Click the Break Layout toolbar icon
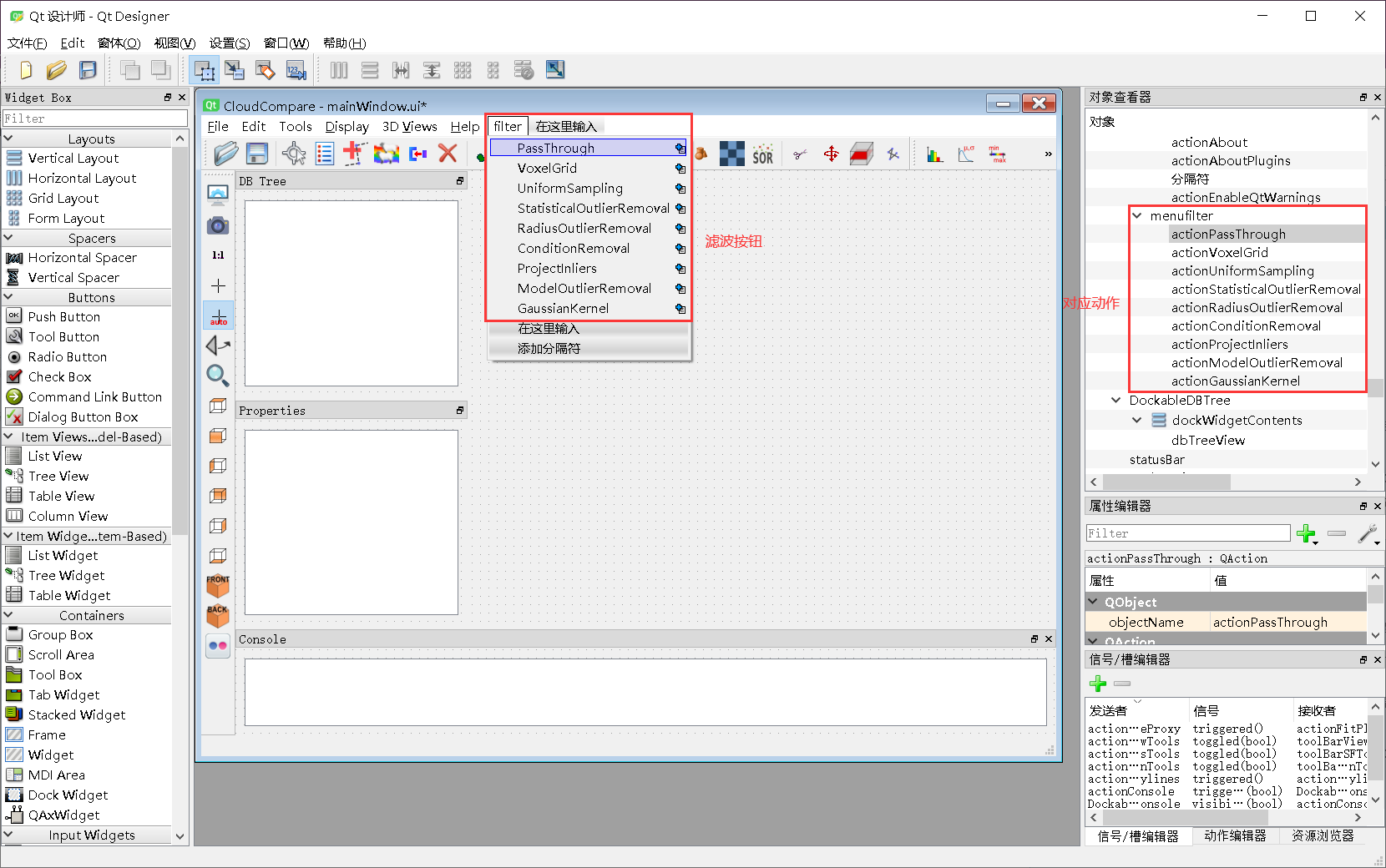The width and height of the screenshot is (1386, 868). click(524, 70)
